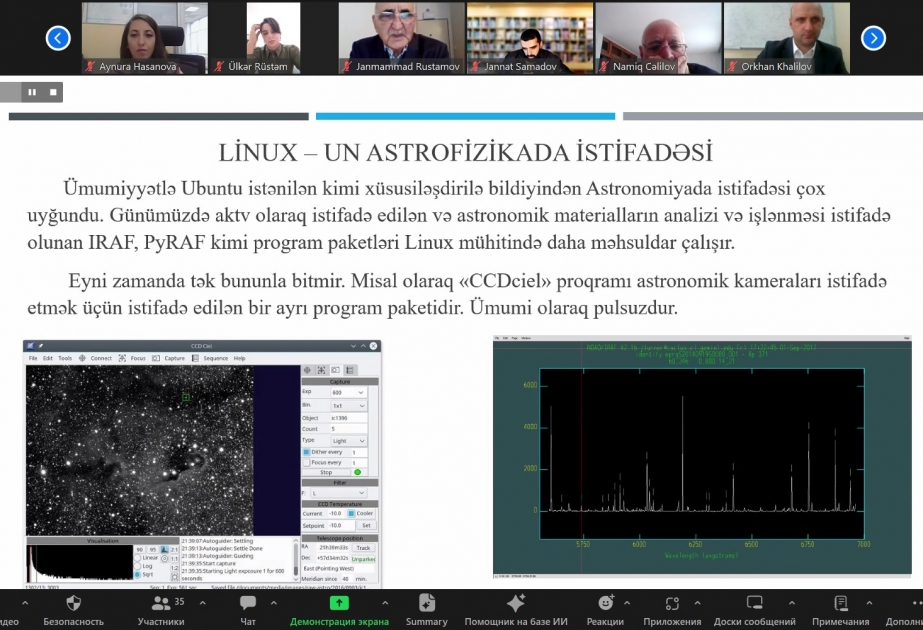The width and height of the screenshot is (923, 630).
Task: Click the Connect icon in CCDciel toolbar
Action: (x=82, y=358)
